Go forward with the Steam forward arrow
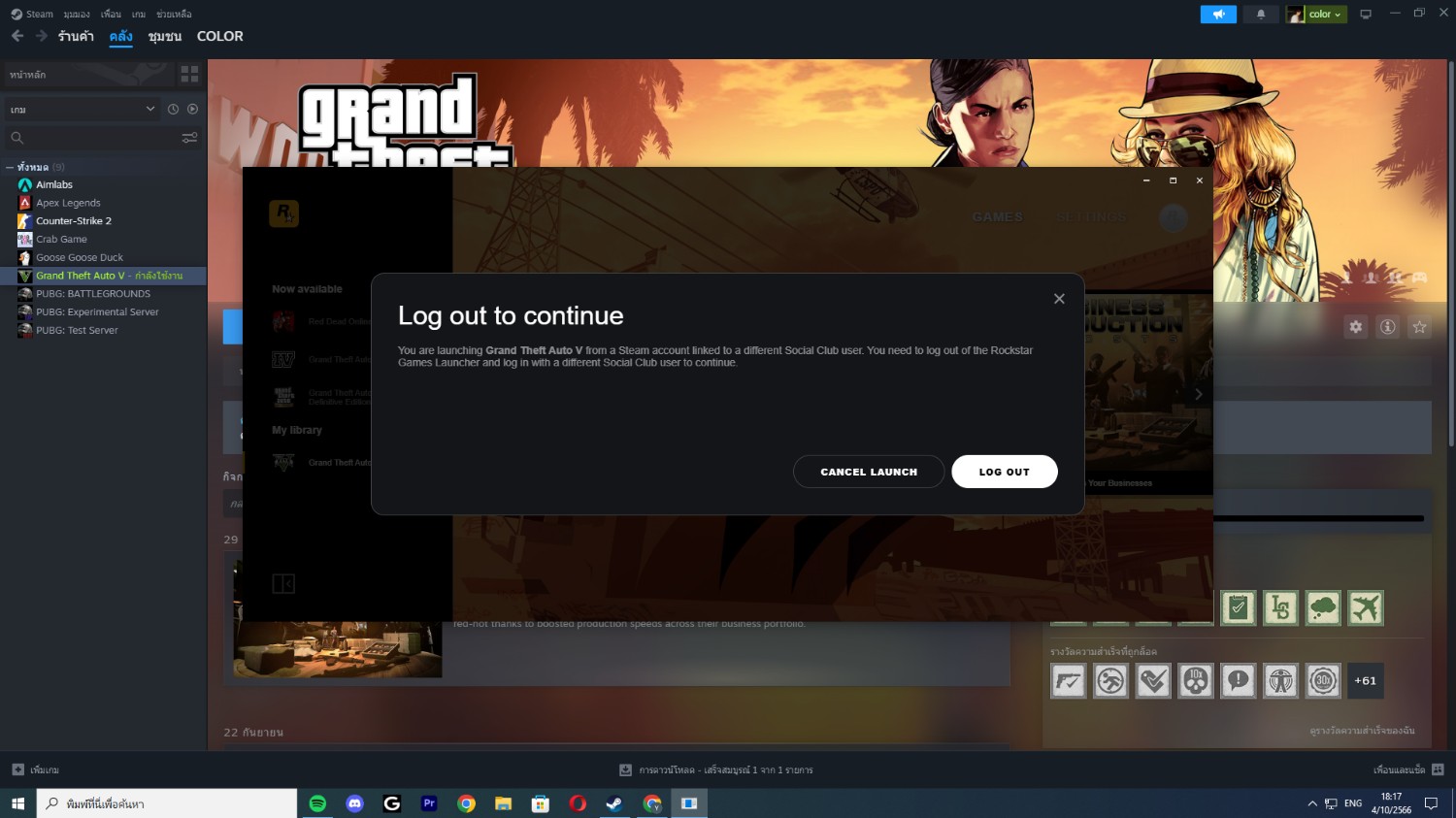The height and width of the screenshot is (818, 1456). coord(41,36)
